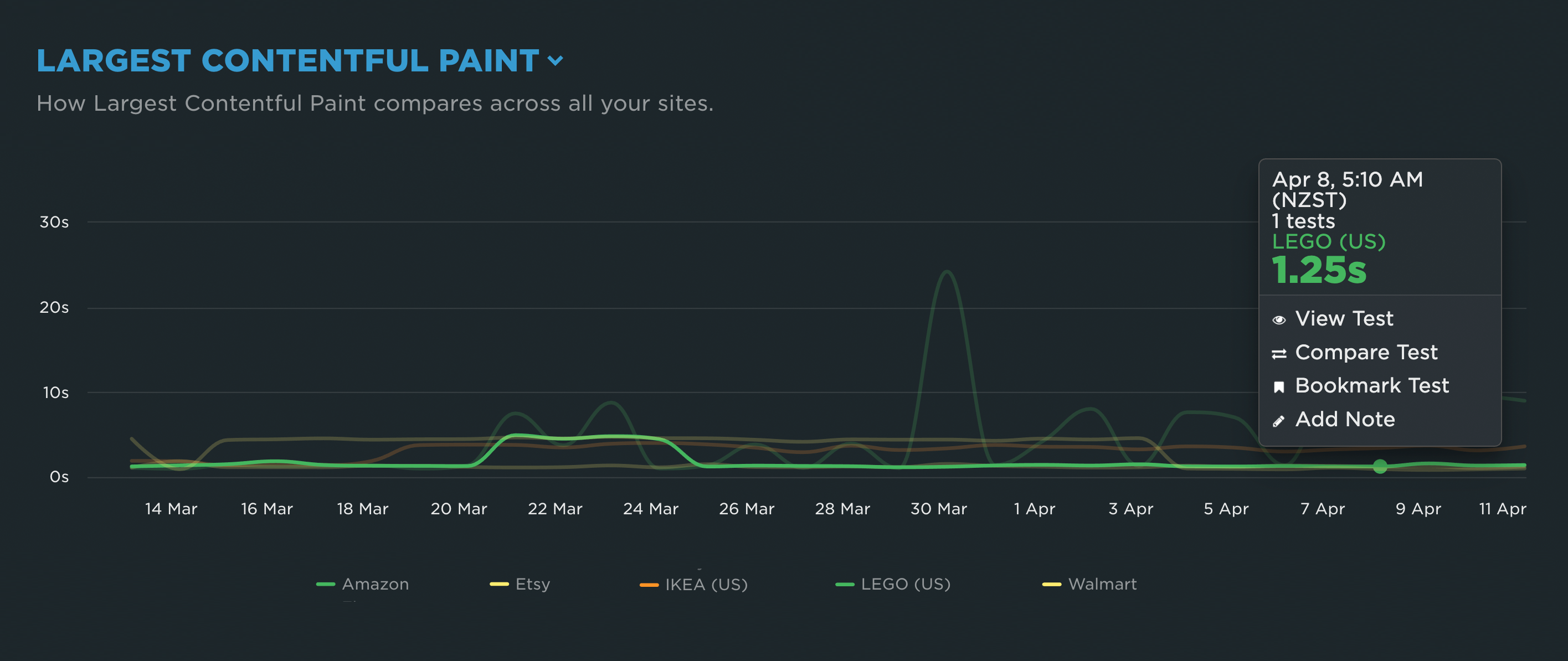Click the bookmark icon in the tooltip
Viewport: 1568px width, 661px height.
point(1279,387)
